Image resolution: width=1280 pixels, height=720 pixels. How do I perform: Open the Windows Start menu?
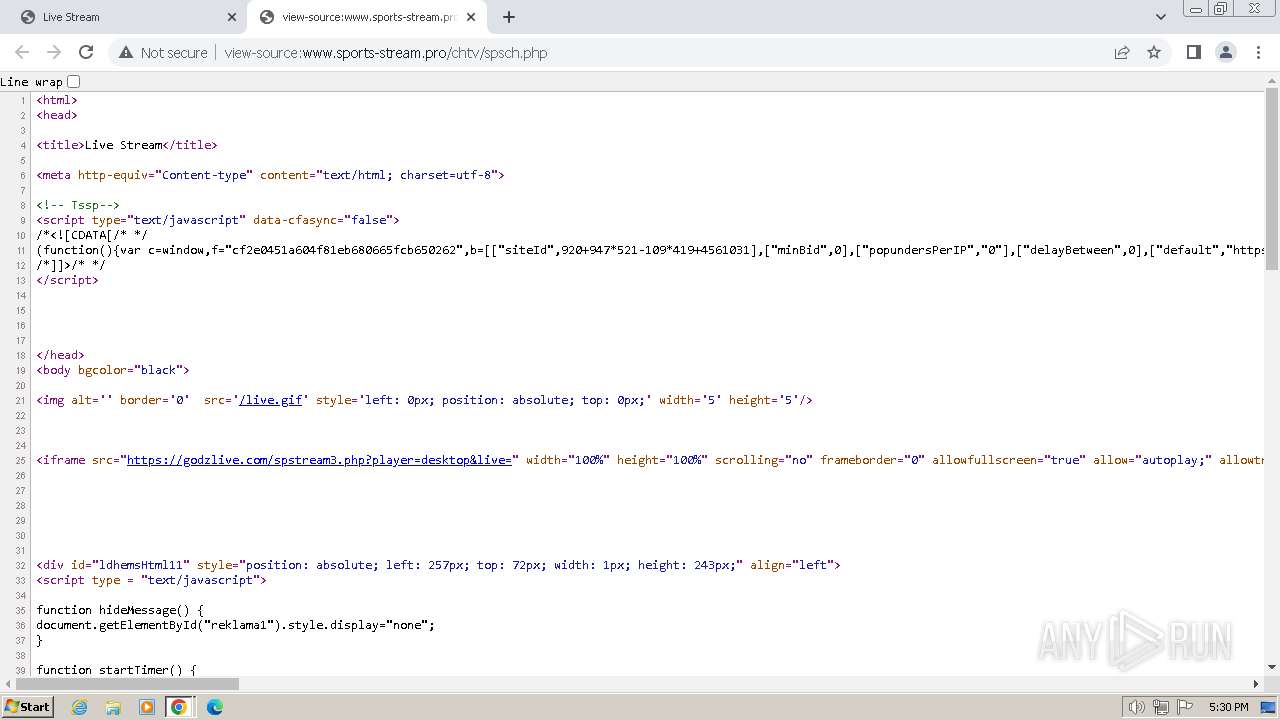pyautogui.click(x=27, y=706)
